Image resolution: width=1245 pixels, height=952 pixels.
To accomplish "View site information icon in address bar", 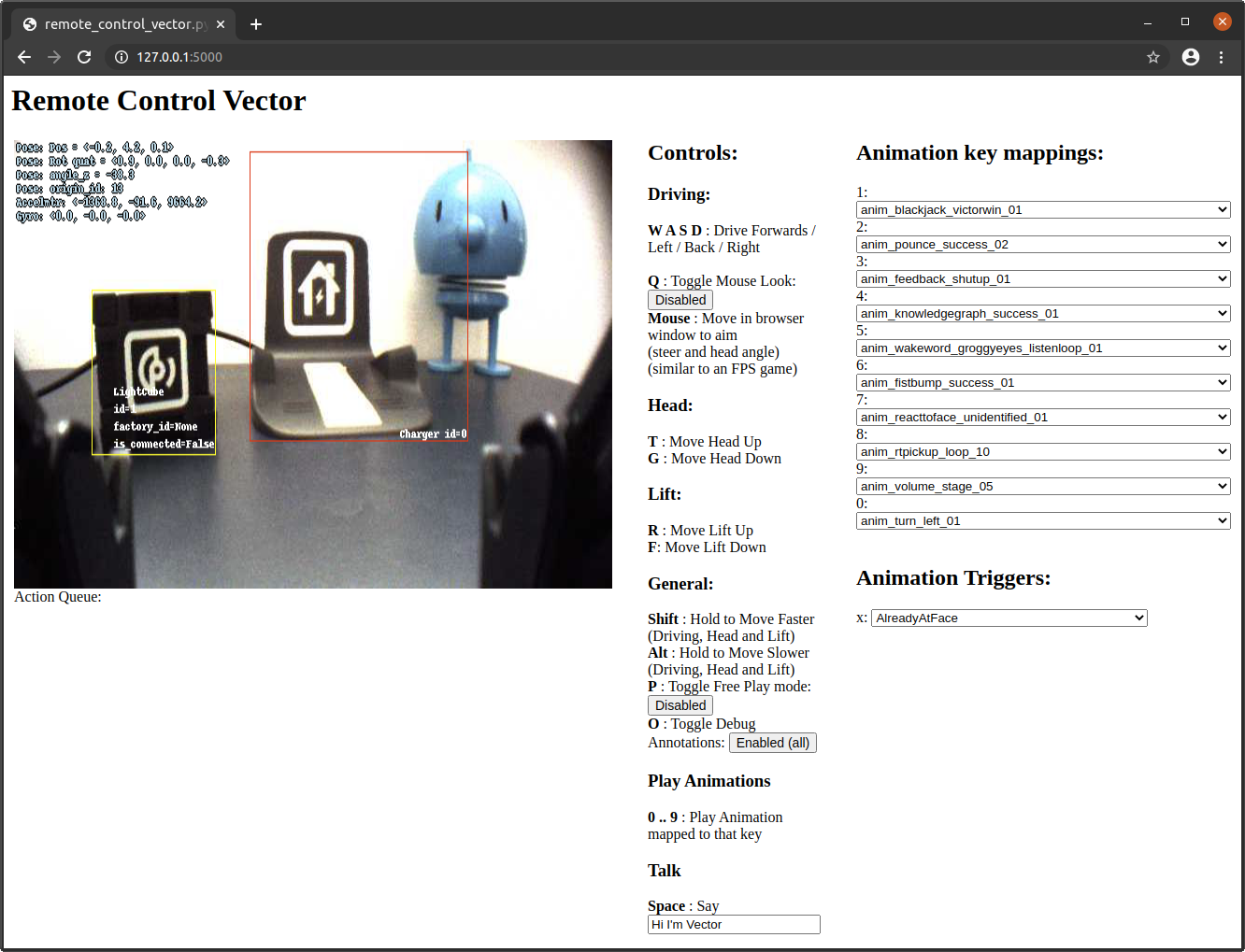I will coord(122,57).
